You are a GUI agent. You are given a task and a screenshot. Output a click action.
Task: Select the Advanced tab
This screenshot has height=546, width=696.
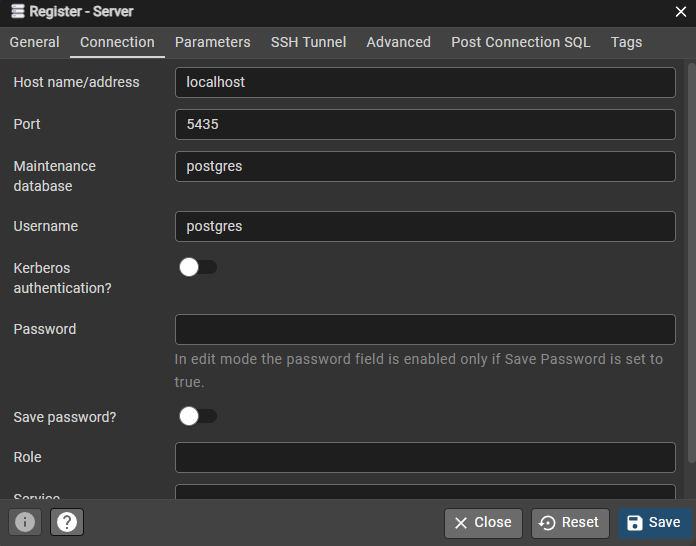click(x=399, y=42)
